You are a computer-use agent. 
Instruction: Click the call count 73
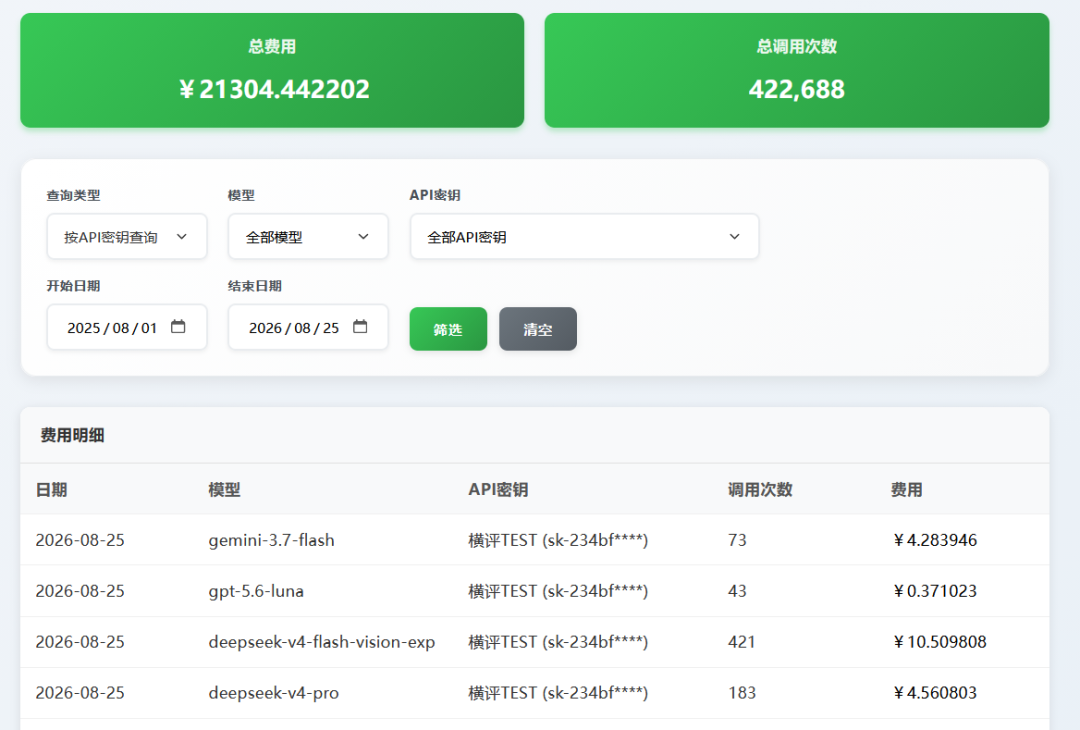pos(737,541)
